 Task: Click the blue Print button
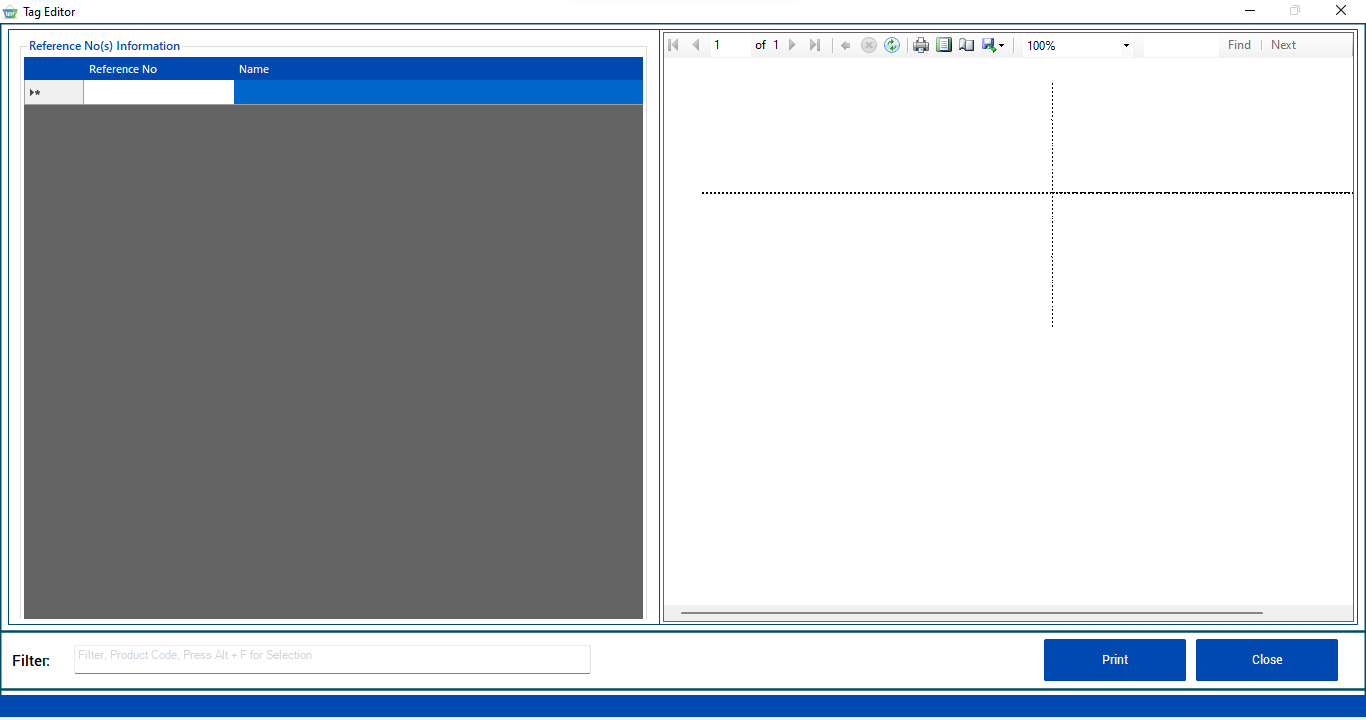pos(1114,660)
